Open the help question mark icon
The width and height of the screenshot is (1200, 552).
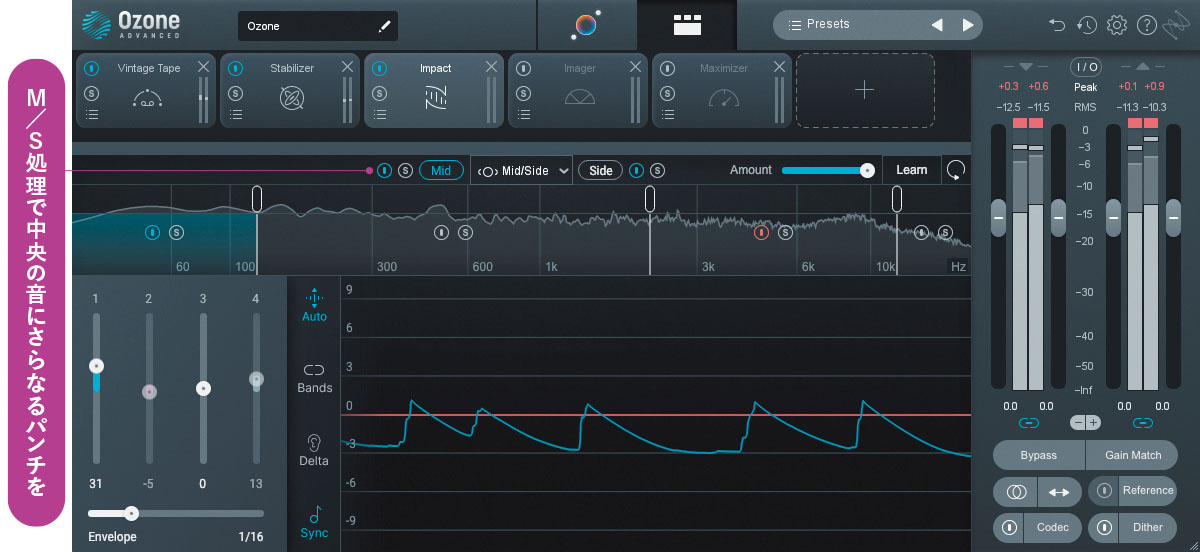(1147, 25)
